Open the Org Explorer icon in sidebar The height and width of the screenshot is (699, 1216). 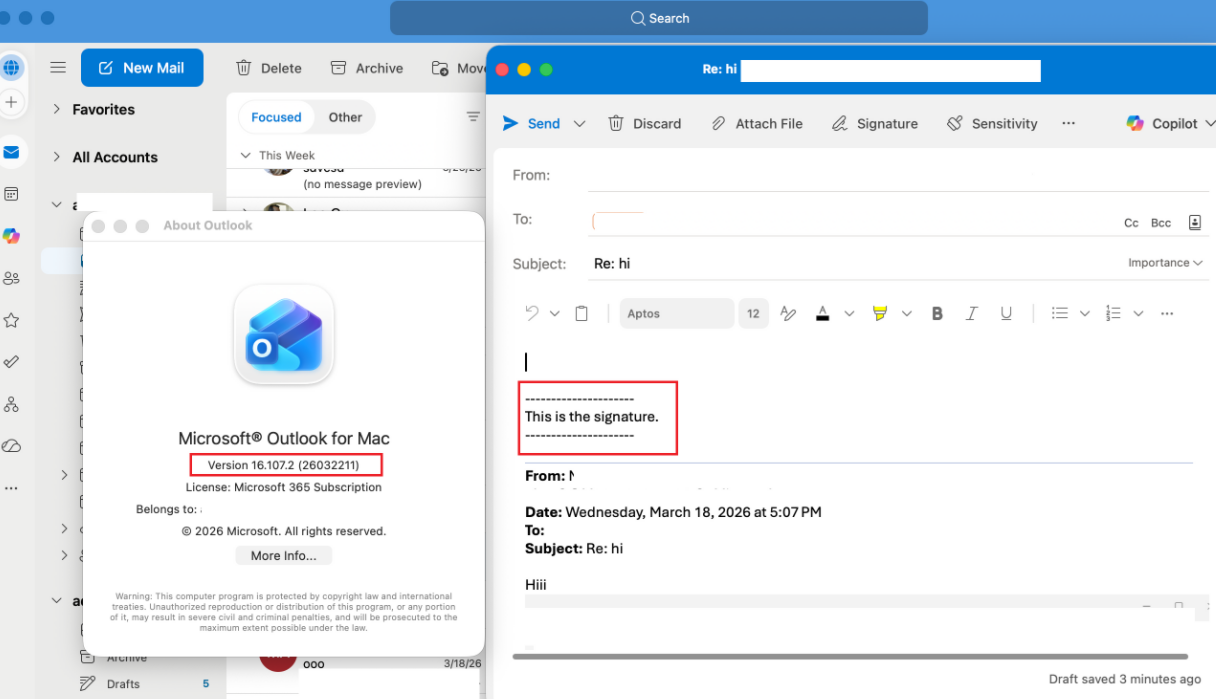[x=12, y=404]
